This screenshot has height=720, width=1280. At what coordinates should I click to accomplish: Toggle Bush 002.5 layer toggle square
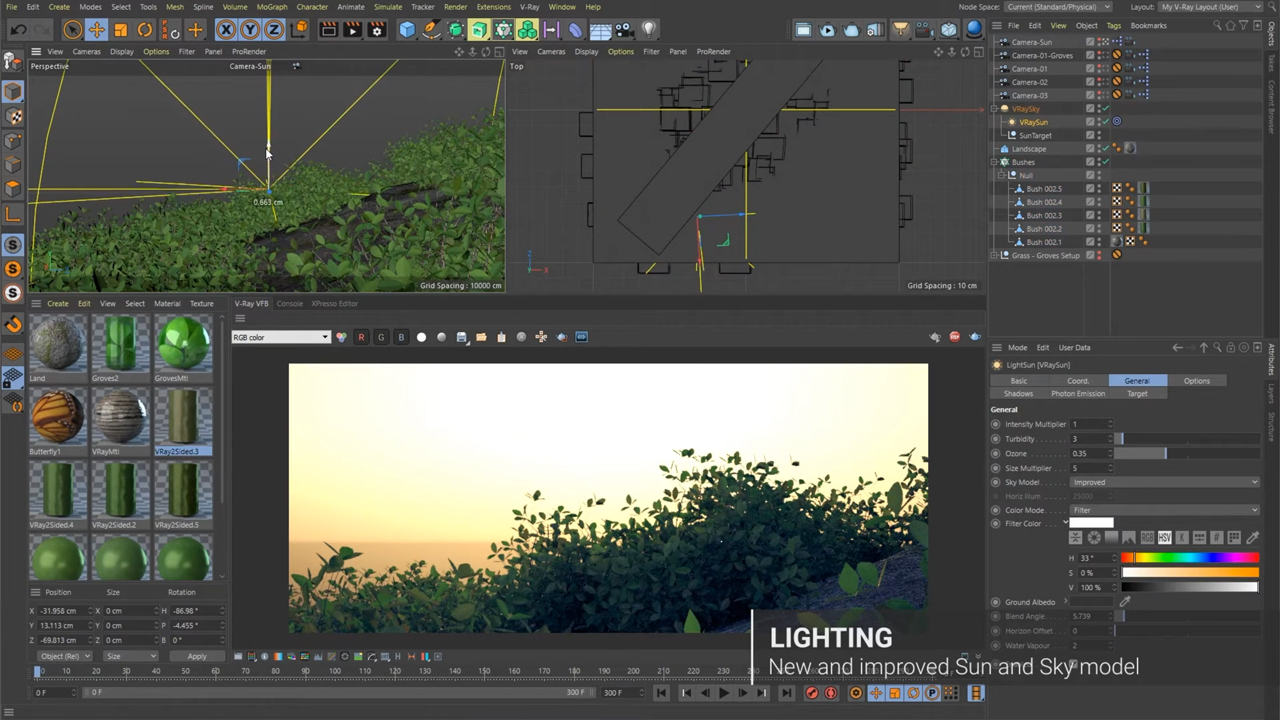point(1090,188)
